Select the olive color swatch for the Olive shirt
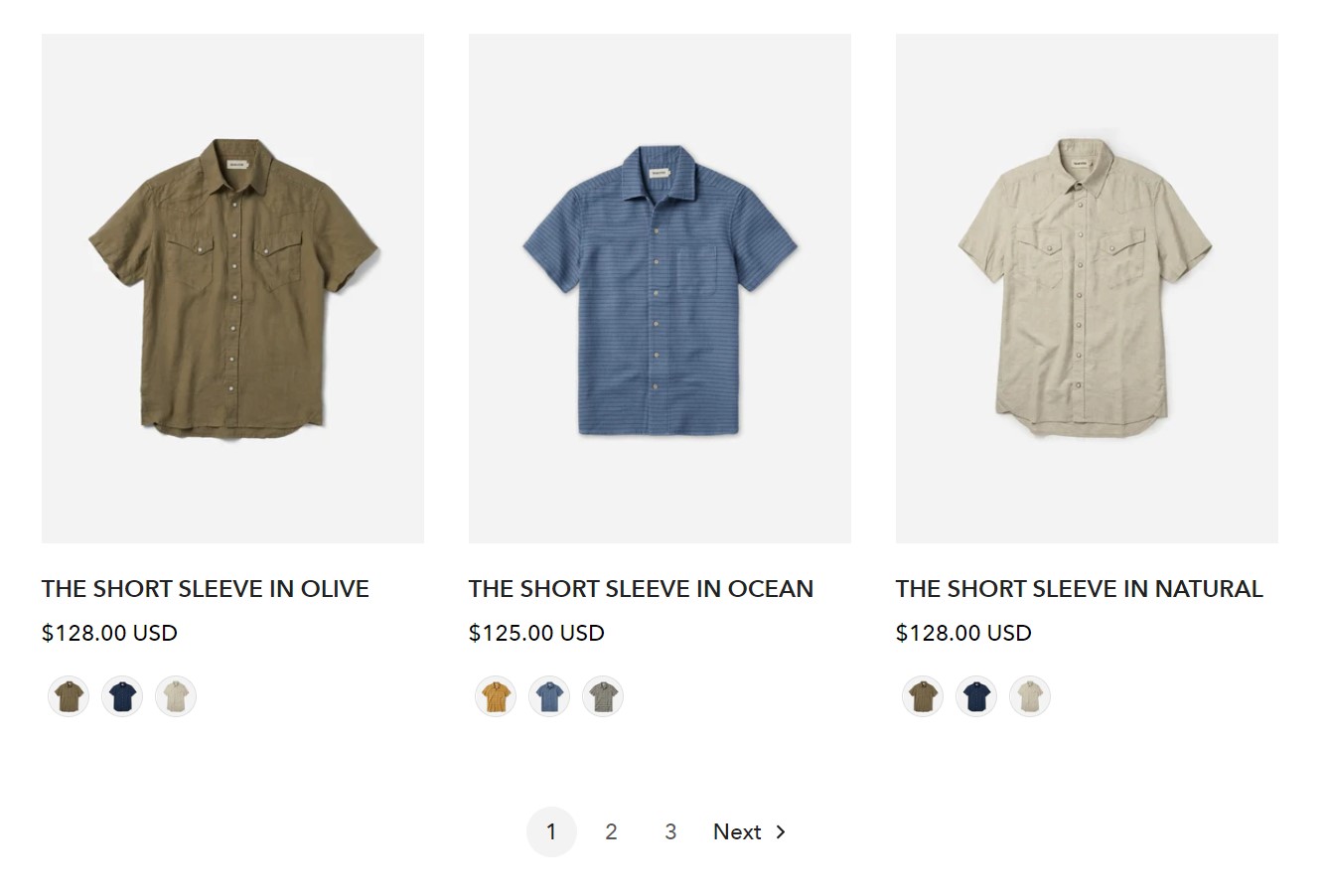This screenshot has height=896, width=1327. (x=68, y=696)
